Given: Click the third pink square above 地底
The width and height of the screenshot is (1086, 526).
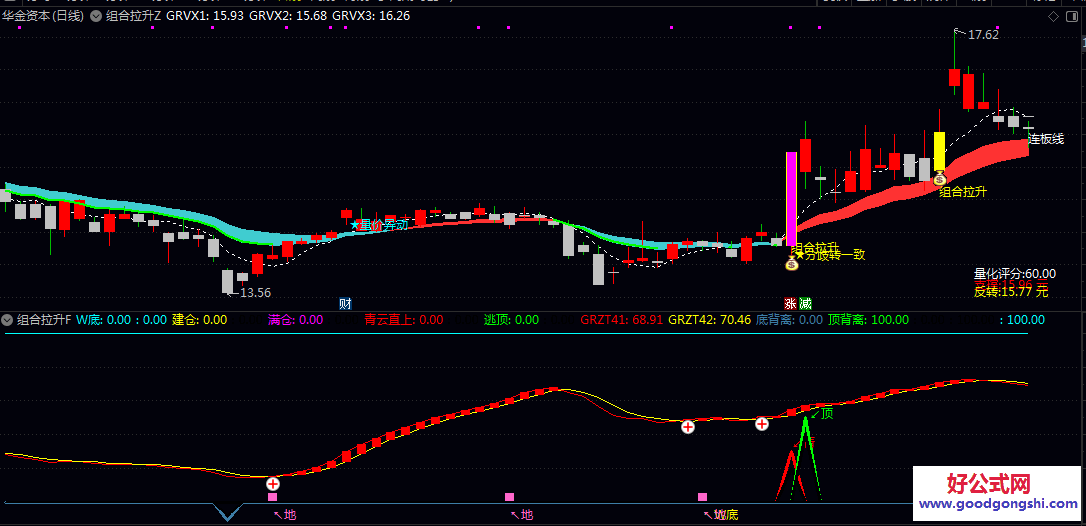Looking at the screenshot, I should [x=702, y=497].
